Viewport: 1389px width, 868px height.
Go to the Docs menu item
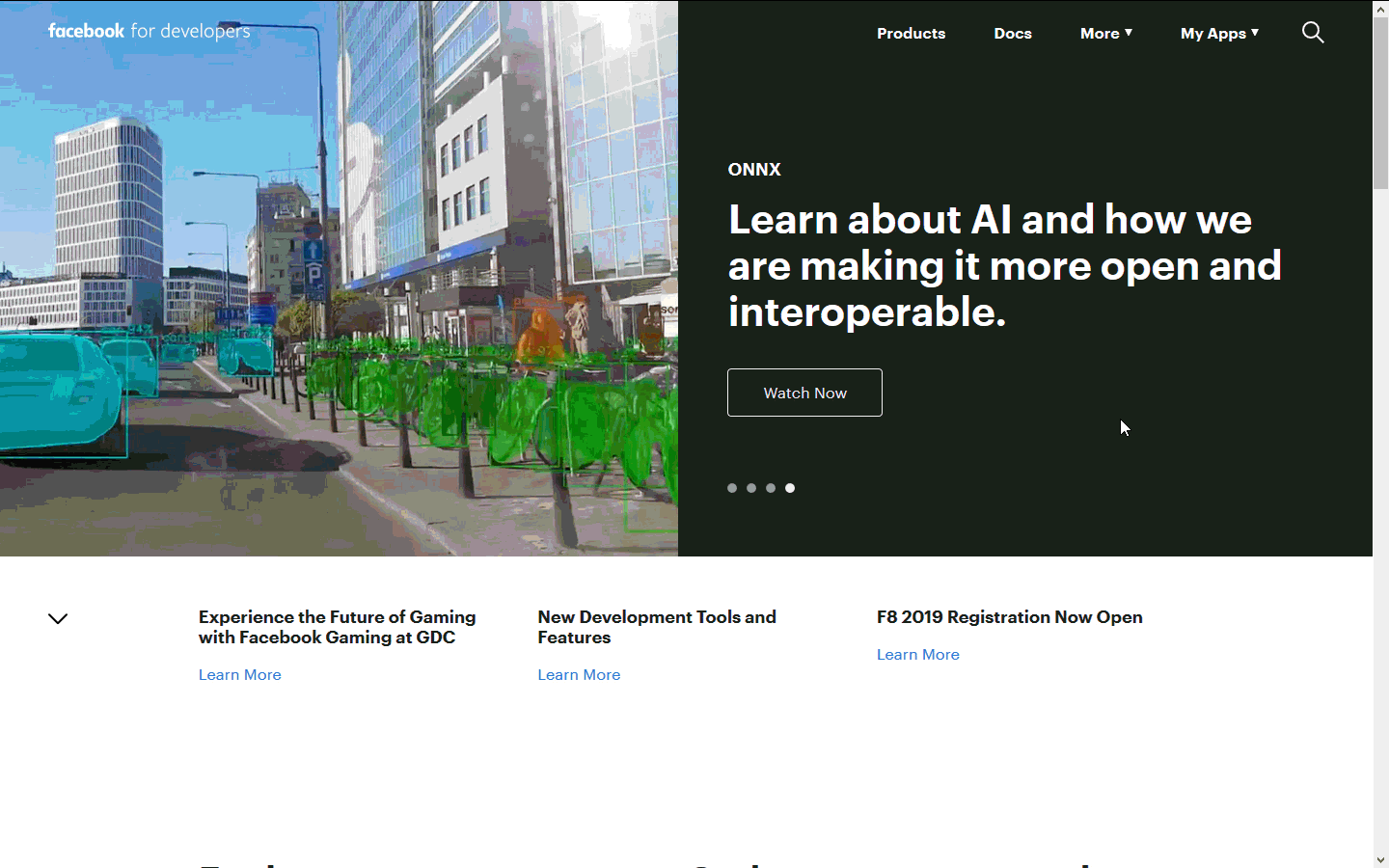click(1013, 33)
